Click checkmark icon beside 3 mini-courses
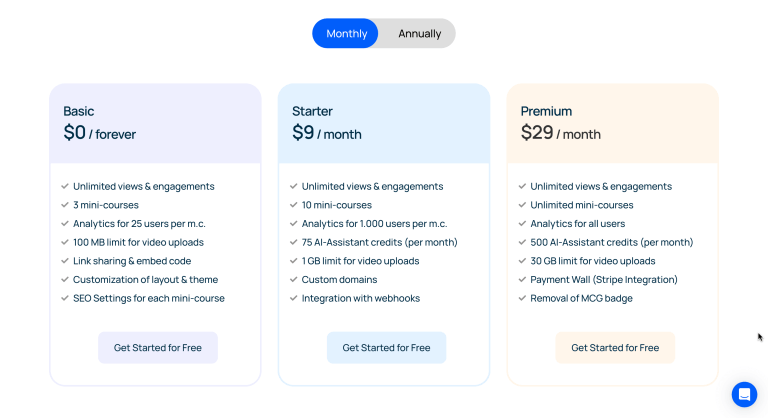This screenshot has width=768, height=418. [65, 205]
